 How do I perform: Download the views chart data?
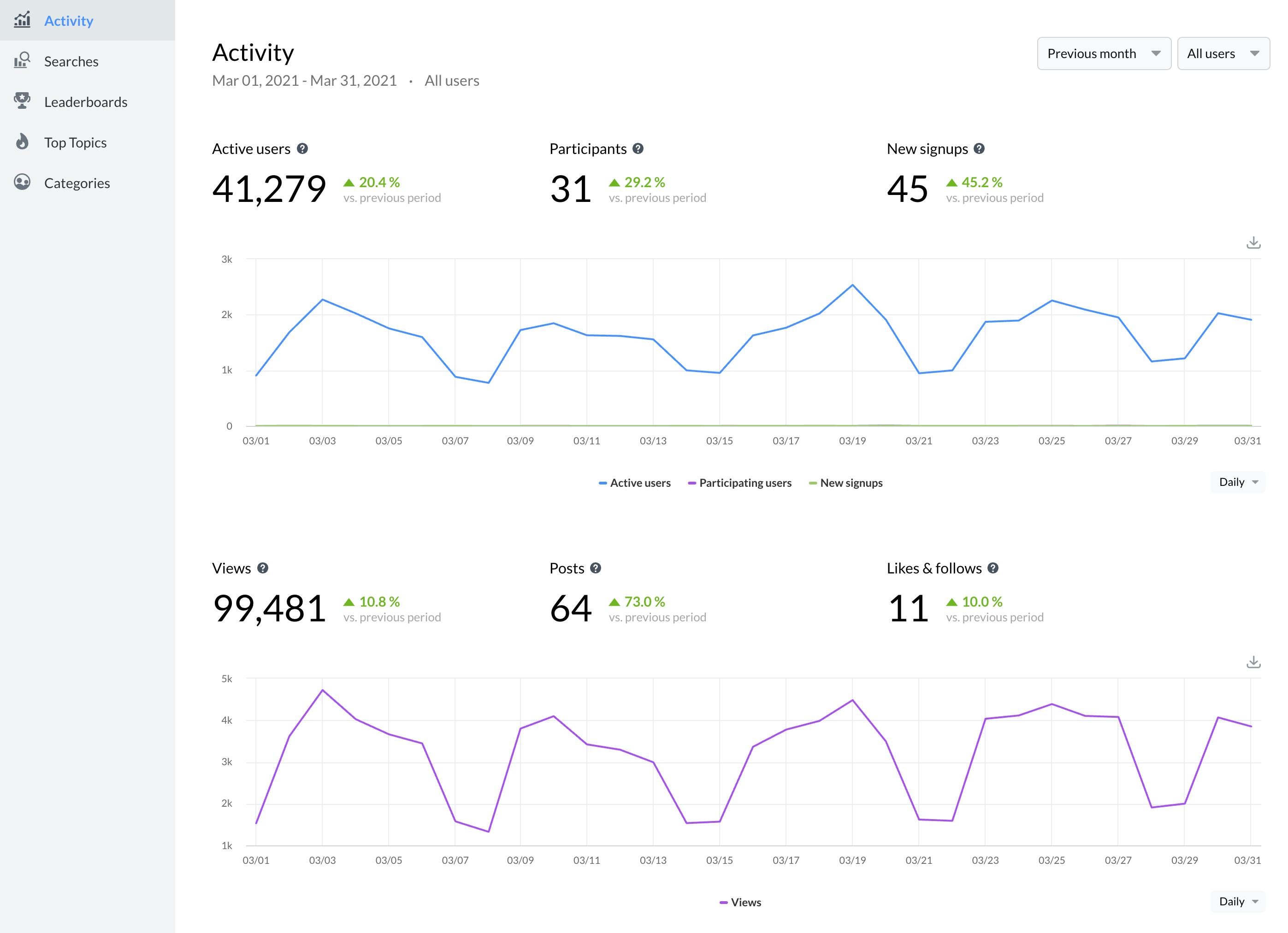point(1253,662)
